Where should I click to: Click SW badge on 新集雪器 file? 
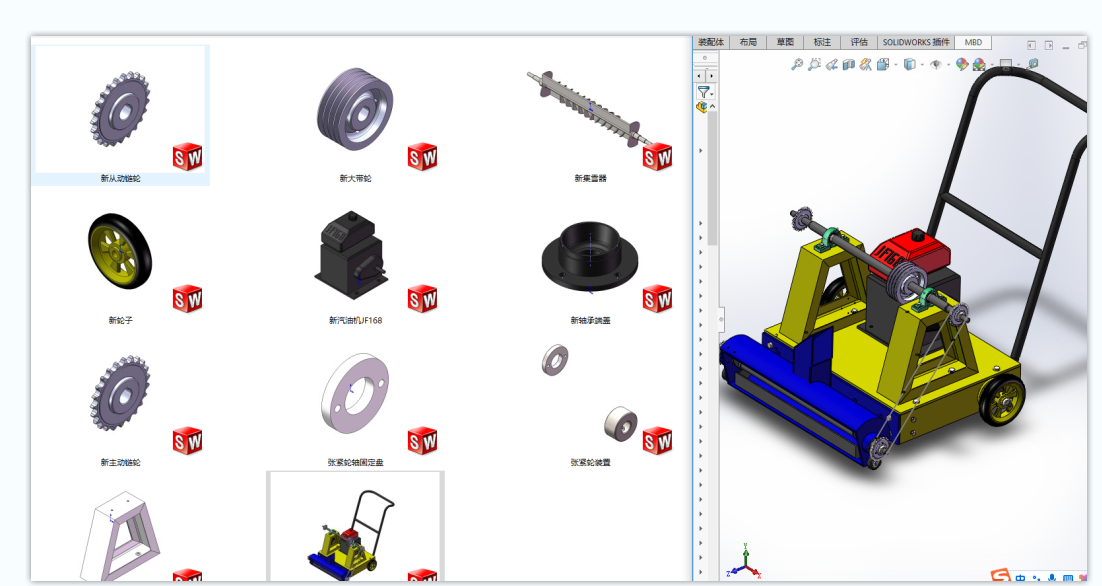coord(657,157)
